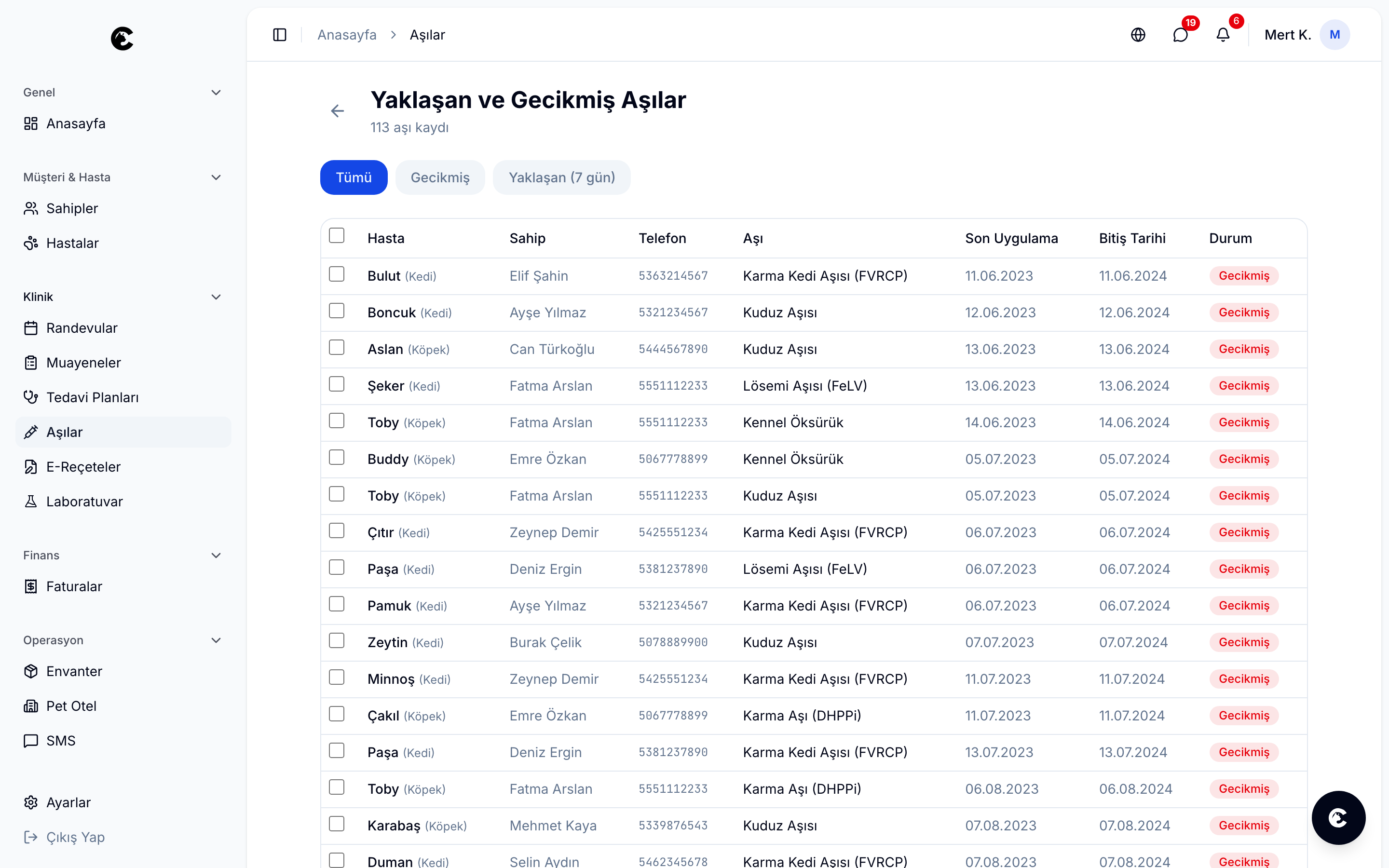Collapse the Finans sidebar section
1389x868 pixels.
click(216, 555)
